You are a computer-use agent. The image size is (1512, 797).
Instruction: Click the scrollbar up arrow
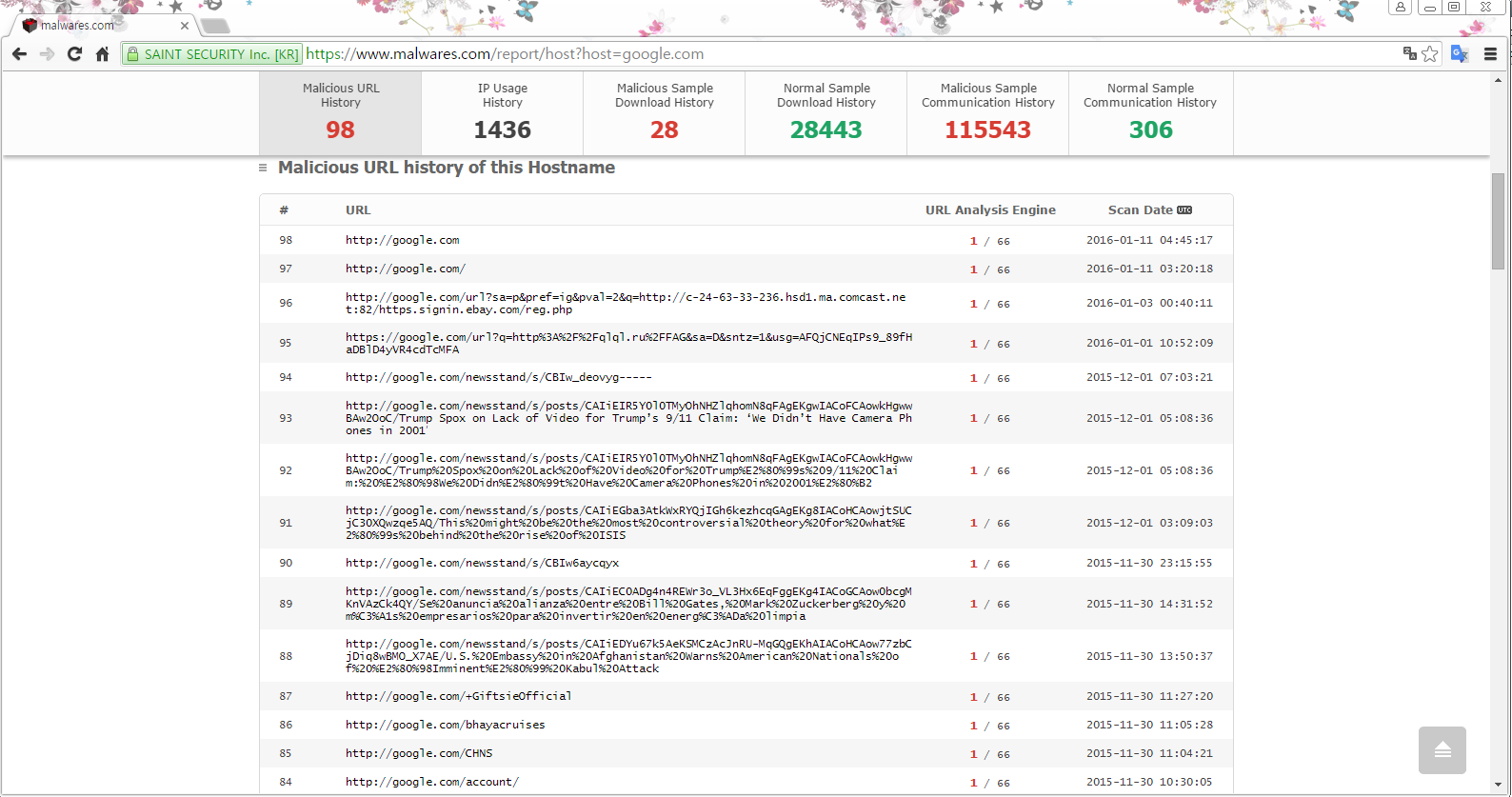point(1499,80)
